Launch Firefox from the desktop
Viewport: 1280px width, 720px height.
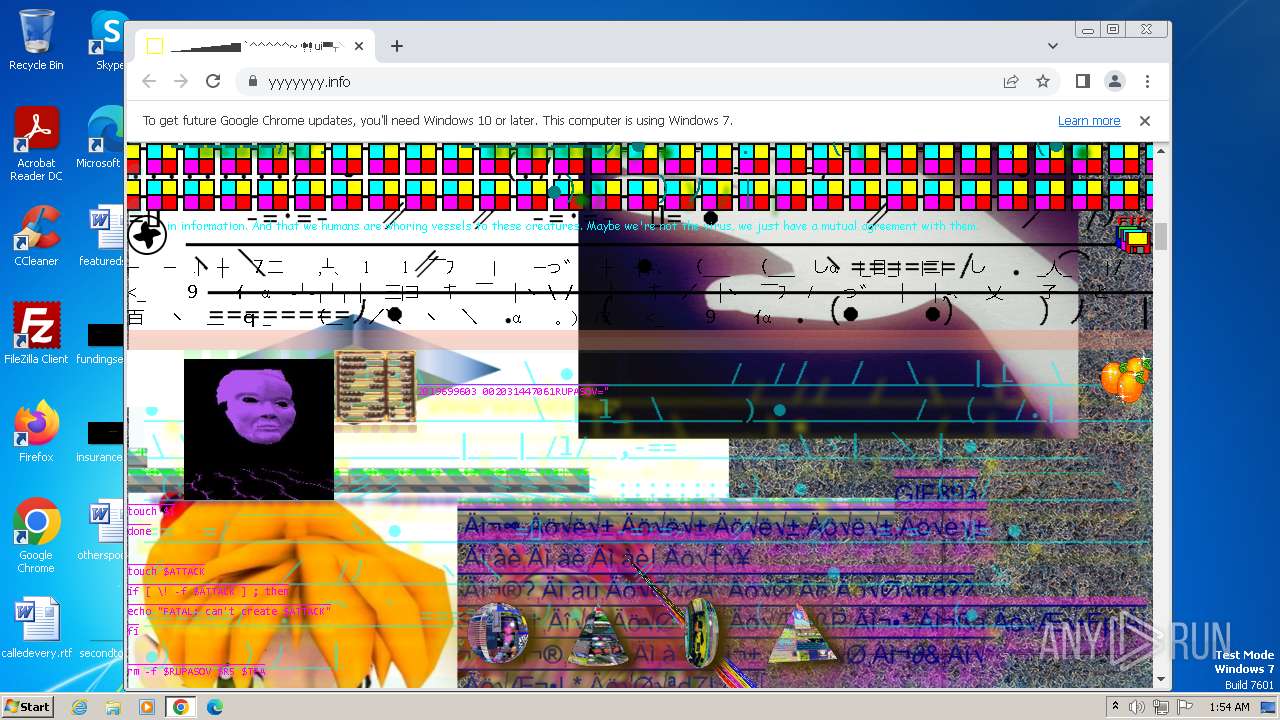(x=36, y=431)
